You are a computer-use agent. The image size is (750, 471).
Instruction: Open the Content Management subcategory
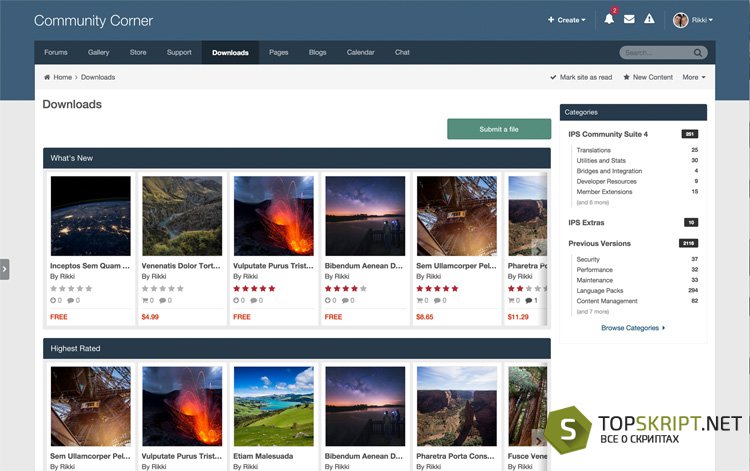(x=607, y=301)
